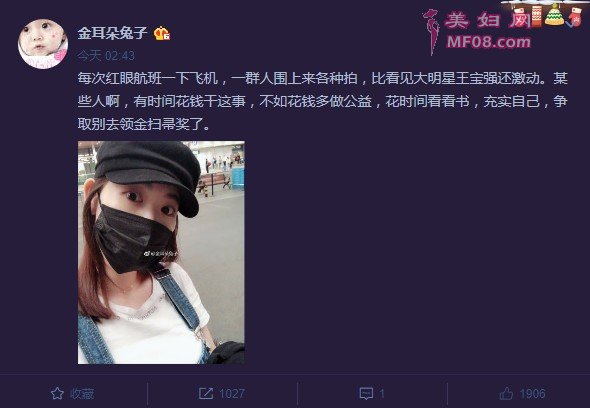590x408 pixels.
Task: Click the pink lady figure logo
Action: (431, 31)
